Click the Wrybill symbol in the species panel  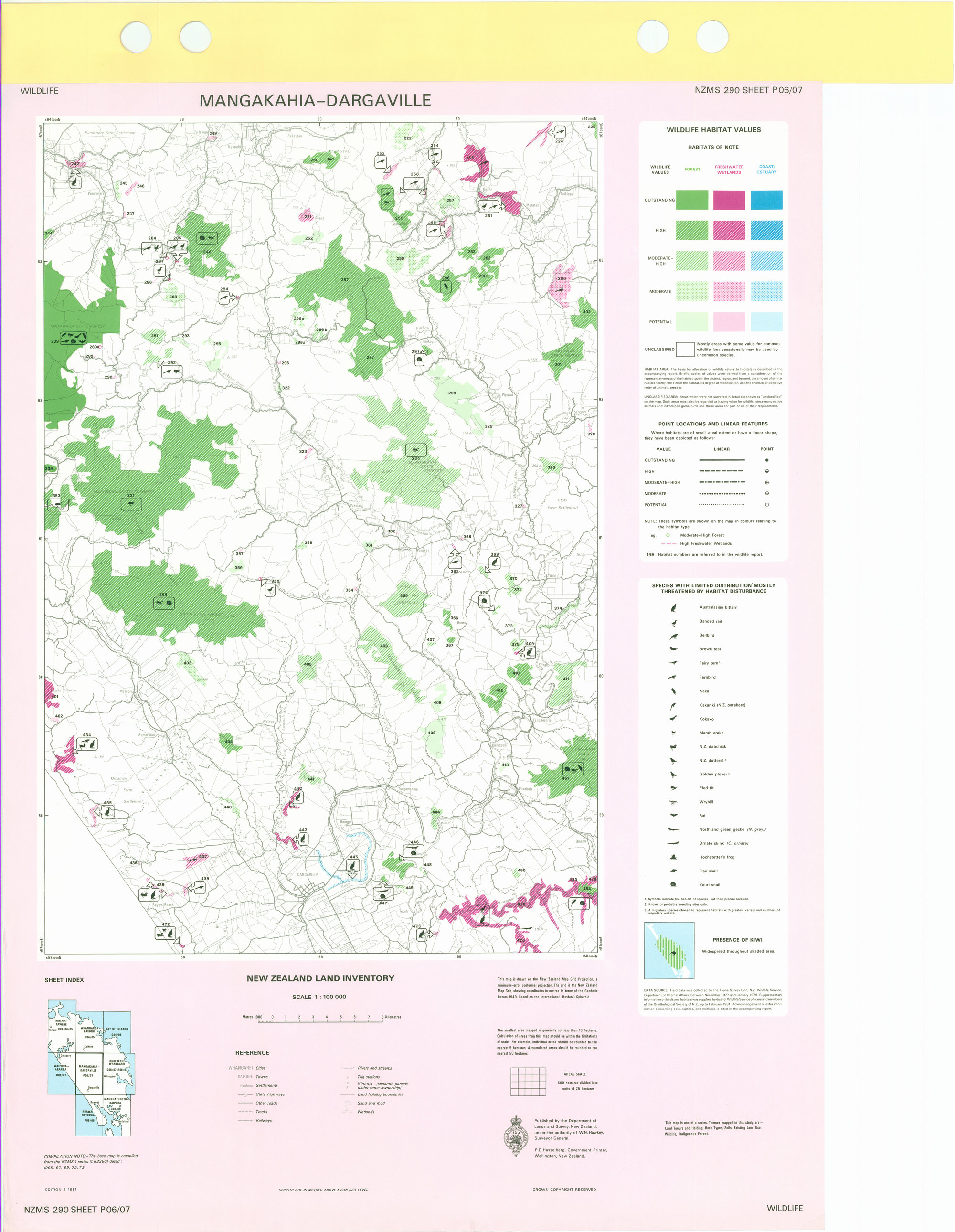point(674,802)
